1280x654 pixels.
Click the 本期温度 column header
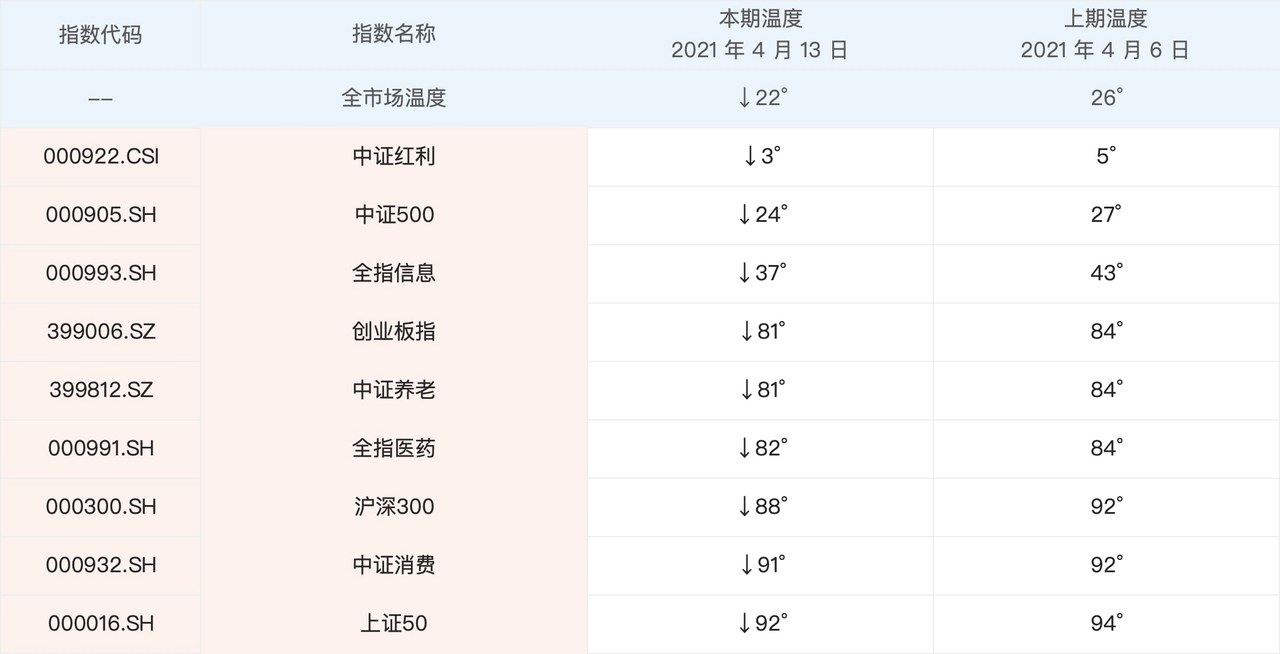[760, 20]
